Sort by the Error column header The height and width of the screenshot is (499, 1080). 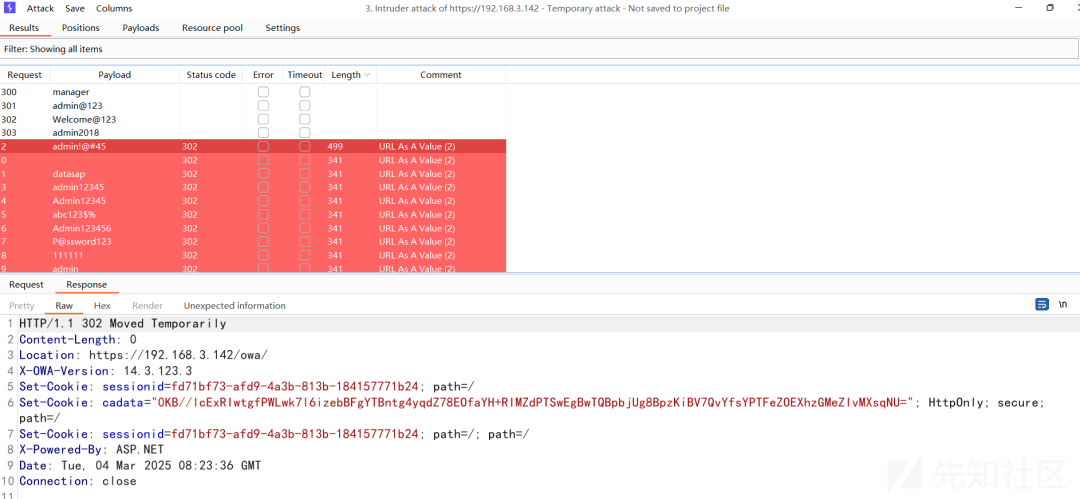[263, 74]
